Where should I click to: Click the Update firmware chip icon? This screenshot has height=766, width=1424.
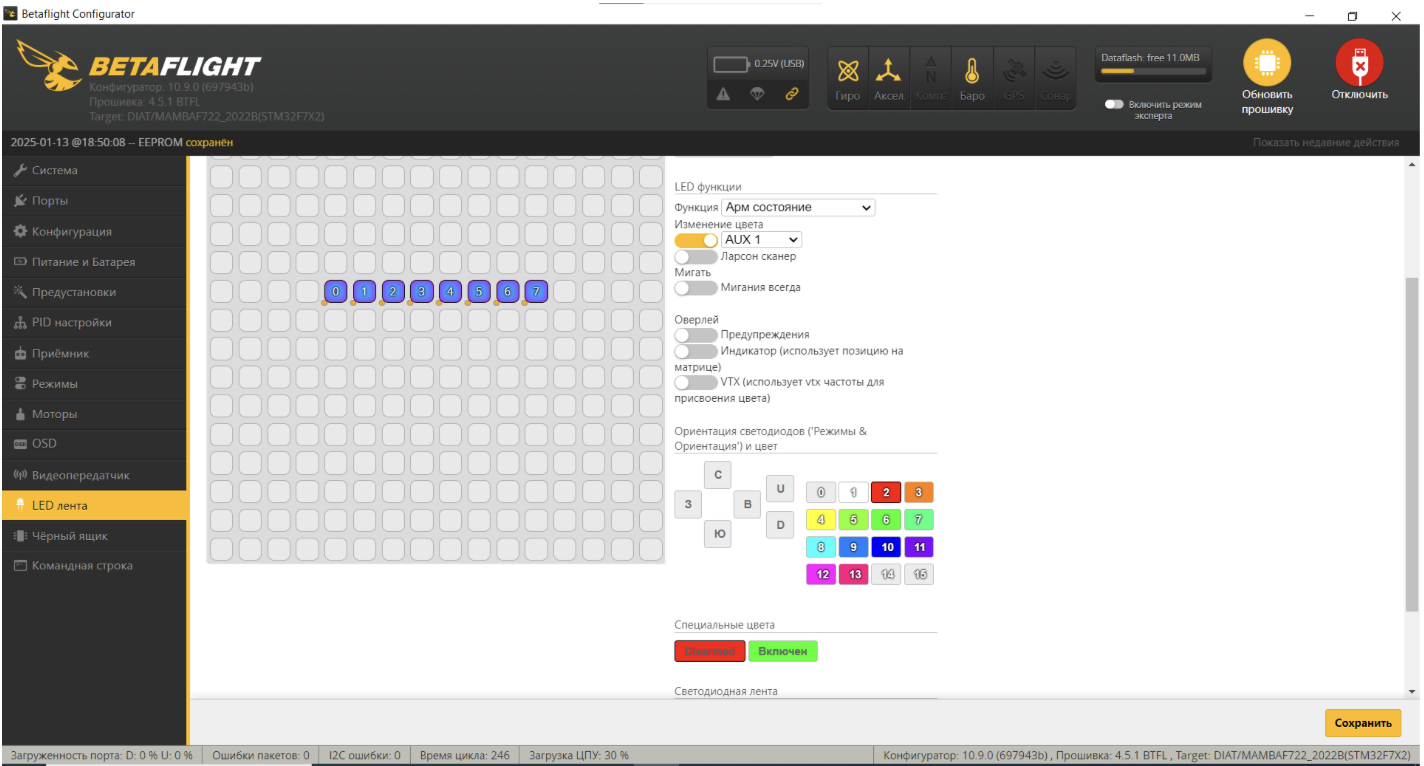click(1266, 64)
